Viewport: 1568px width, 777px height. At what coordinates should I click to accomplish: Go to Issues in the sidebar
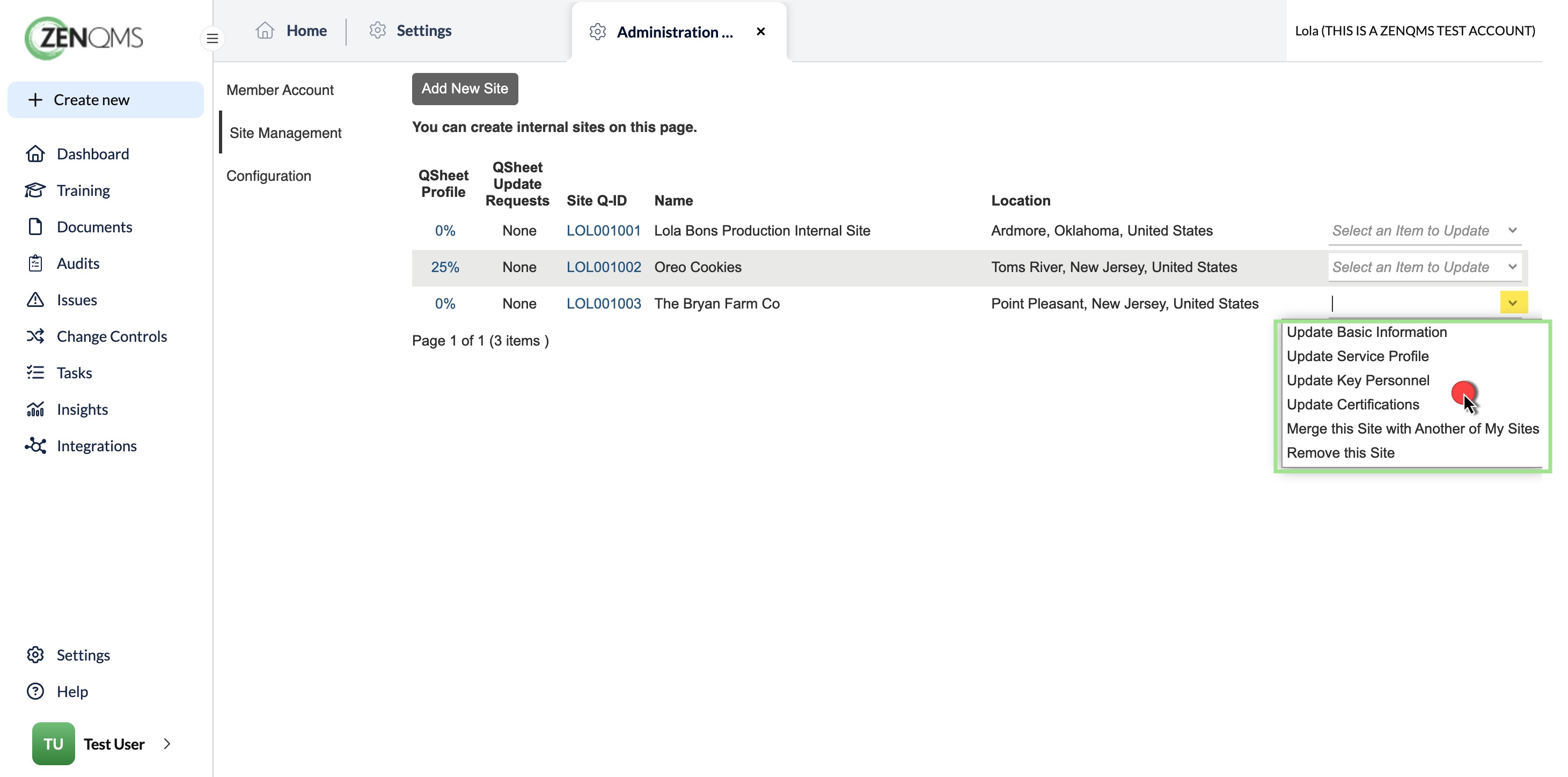pyautogui.click(x=77, y=299)
